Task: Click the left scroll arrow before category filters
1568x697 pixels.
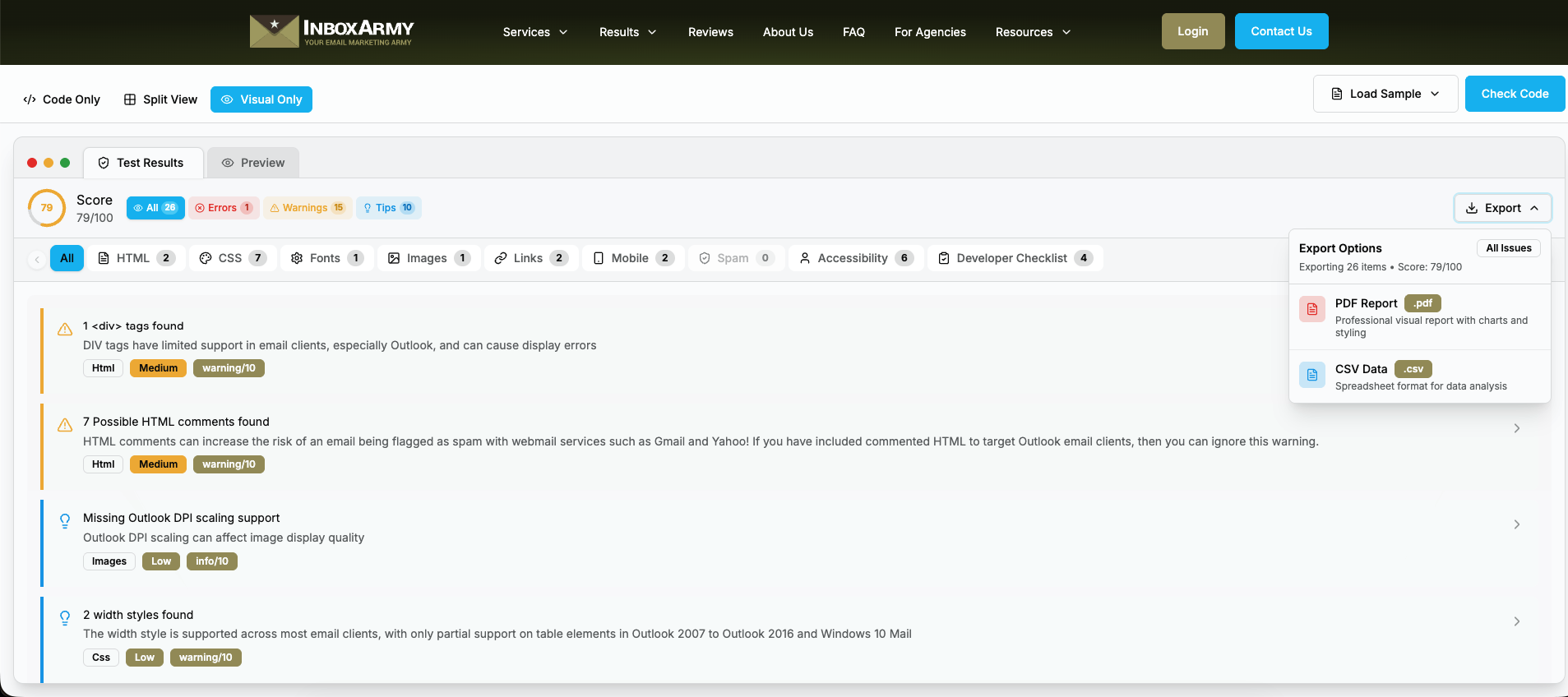Action: pyautogui.click(x=36, y=259)
